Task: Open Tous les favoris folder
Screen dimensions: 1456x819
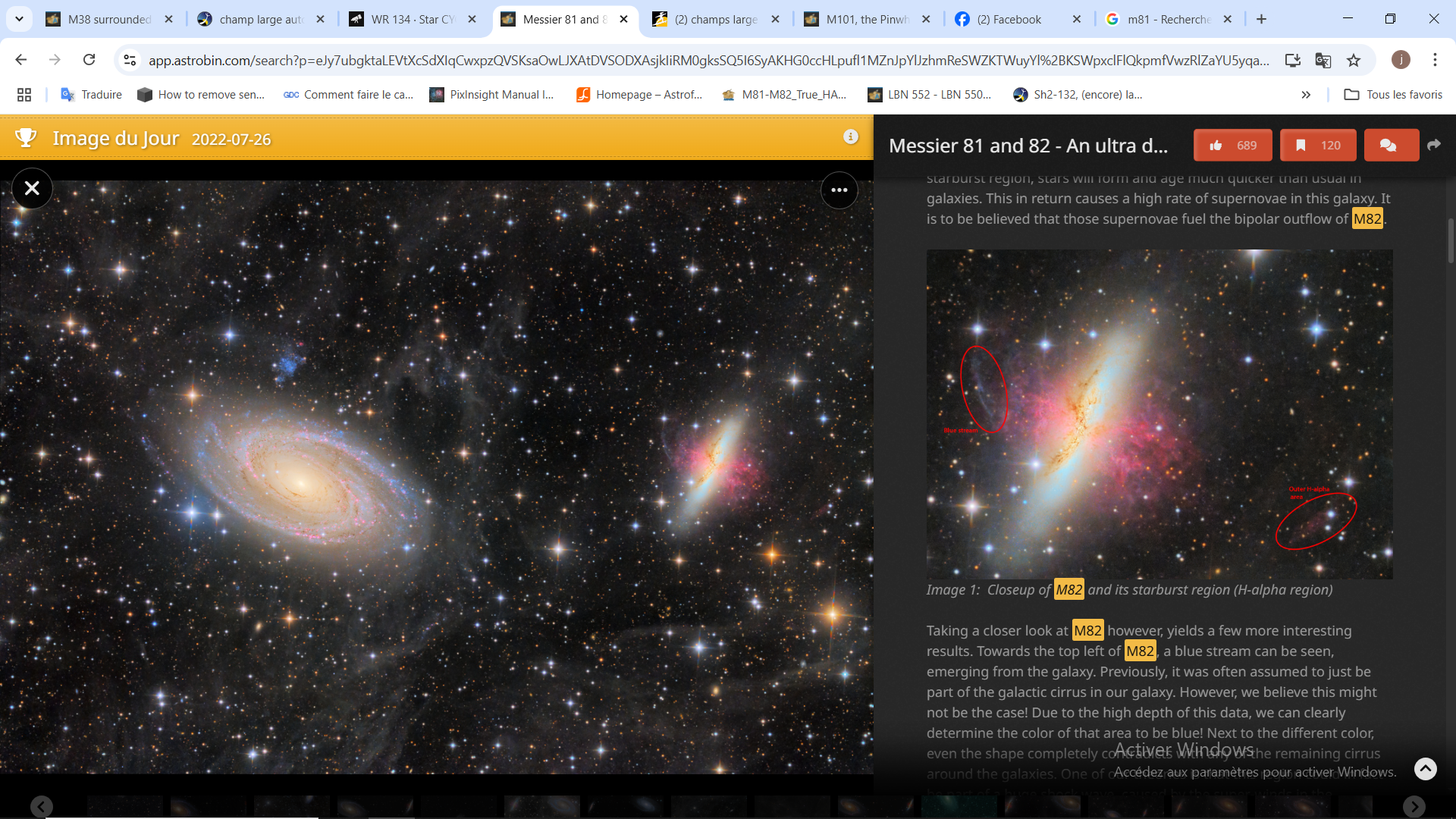Action: click(1393, 95)
